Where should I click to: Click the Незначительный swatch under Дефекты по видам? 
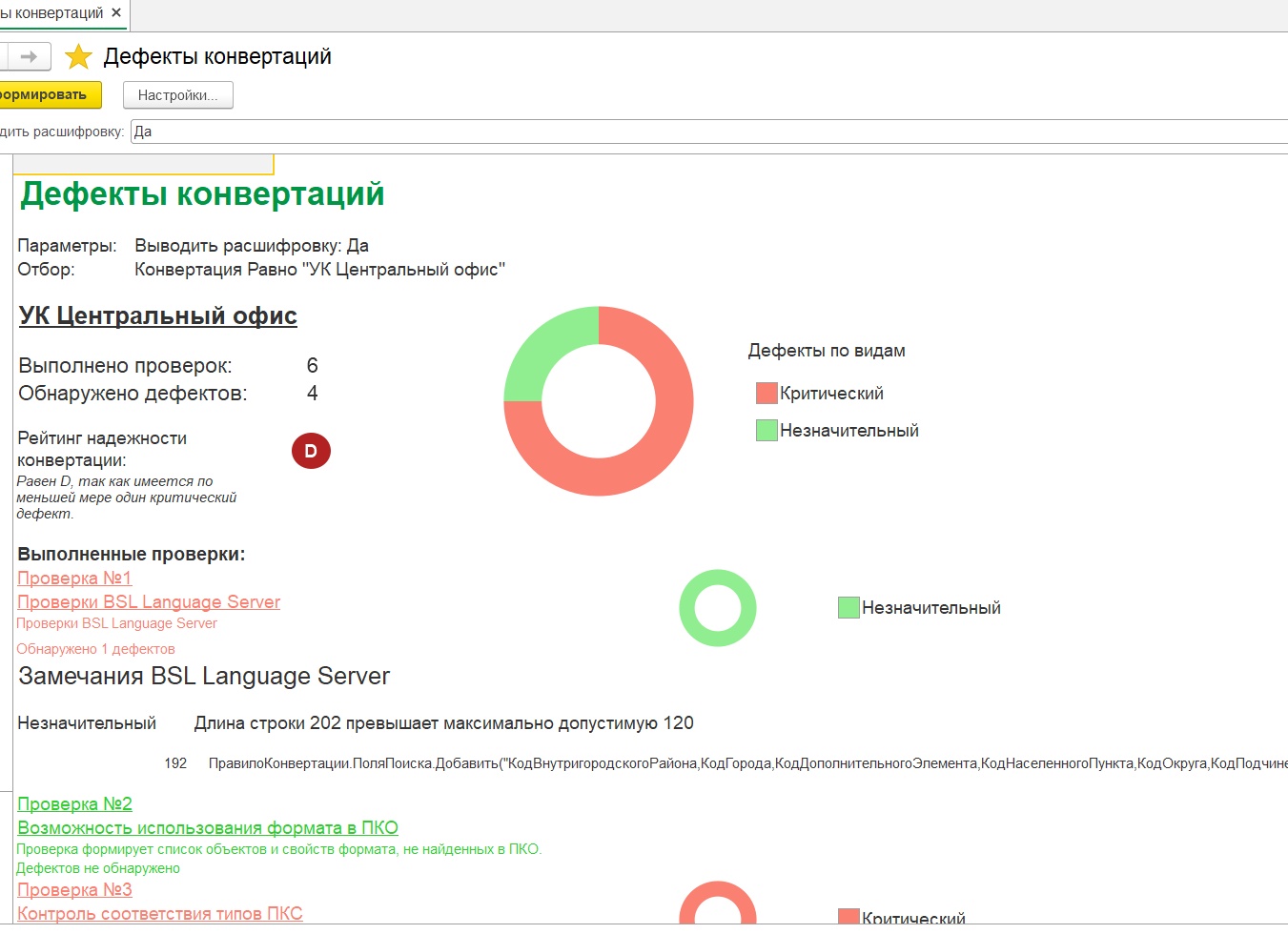coord(767,431)
